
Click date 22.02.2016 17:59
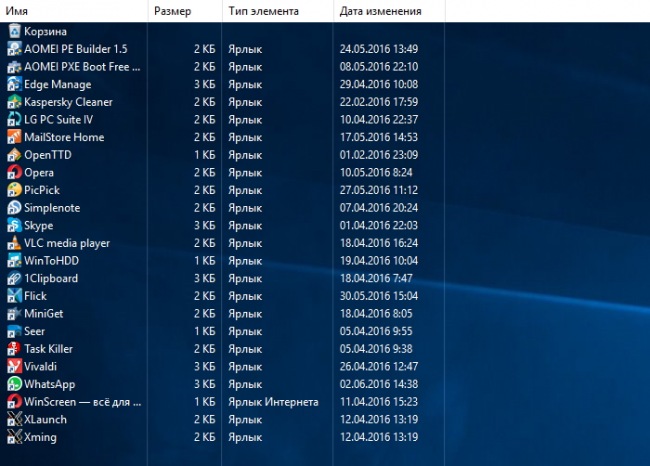click(379, 102)
